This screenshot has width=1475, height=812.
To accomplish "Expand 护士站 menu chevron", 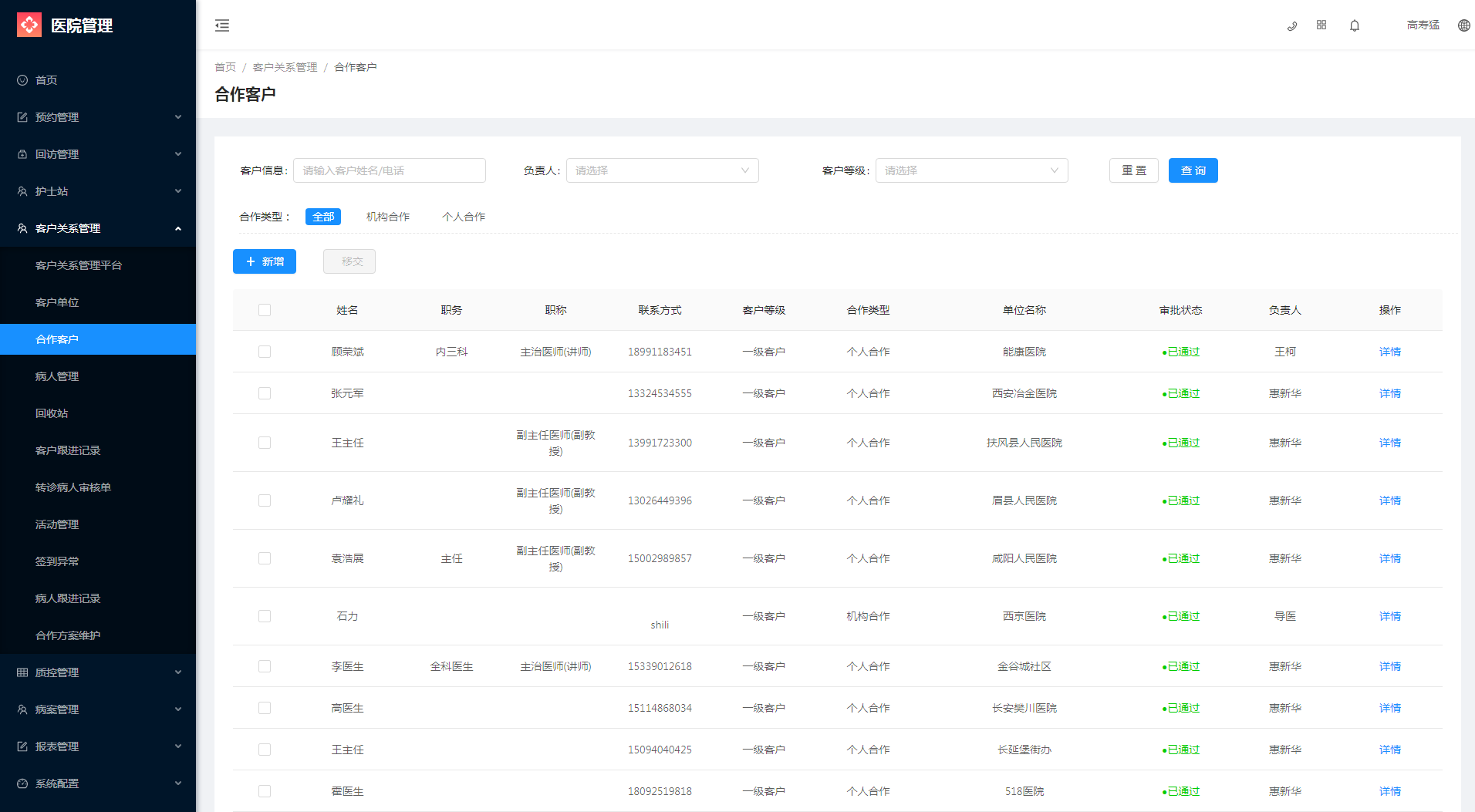I will click(x=178, y=191).
